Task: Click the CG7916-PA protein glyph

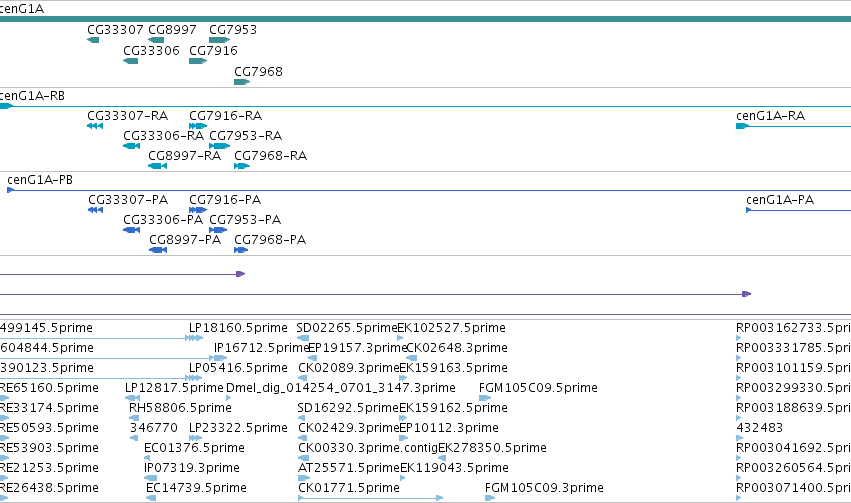Action: click(x=198, y=210)
